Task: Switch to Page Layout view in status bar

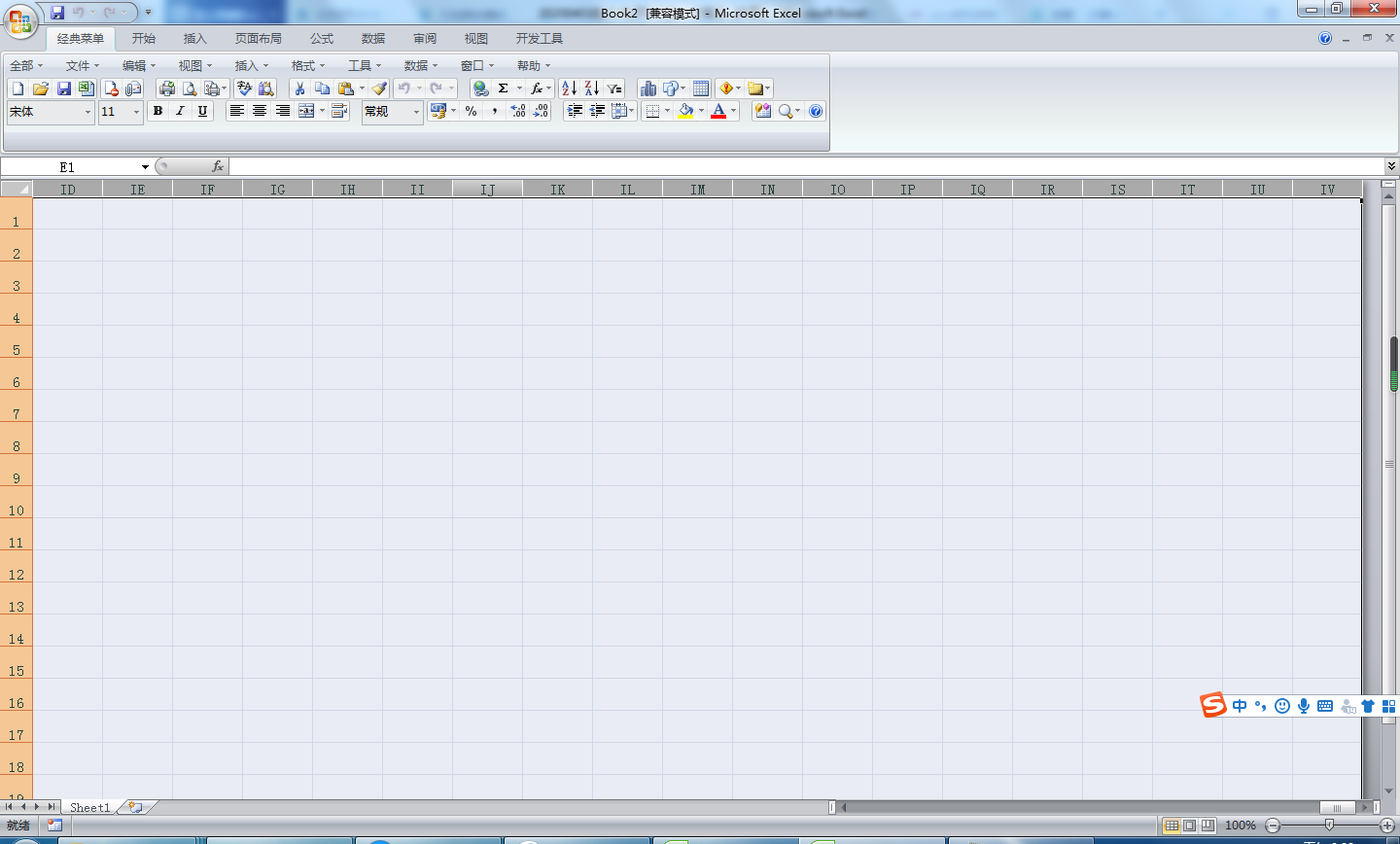Action: pyautogui.click(x=1189, y=826)
